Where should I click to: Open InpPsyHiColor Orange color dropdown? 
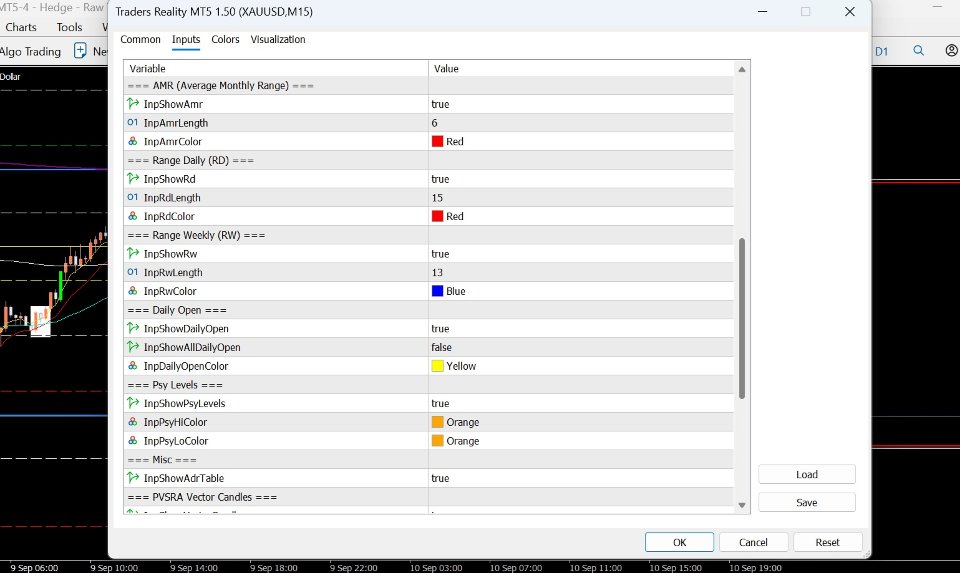coord(581,422)
